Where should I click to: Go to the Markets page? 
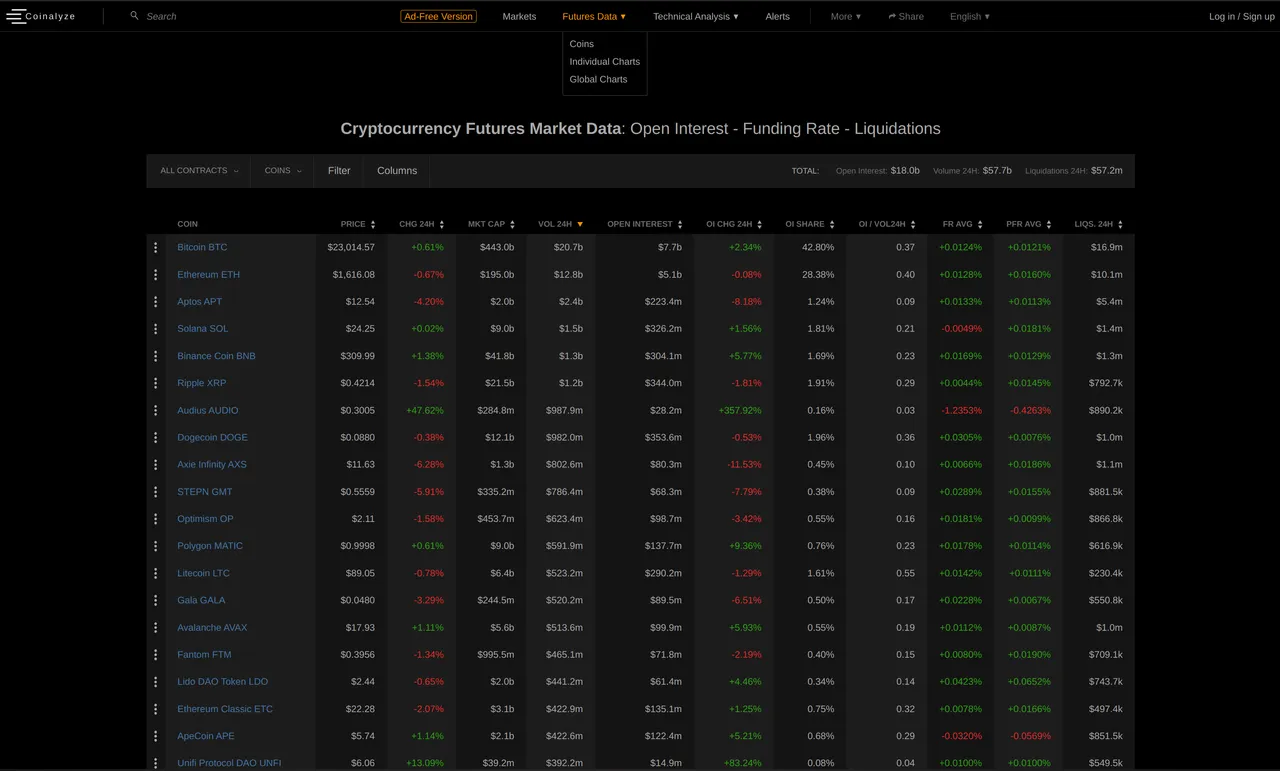click(519, 16)
